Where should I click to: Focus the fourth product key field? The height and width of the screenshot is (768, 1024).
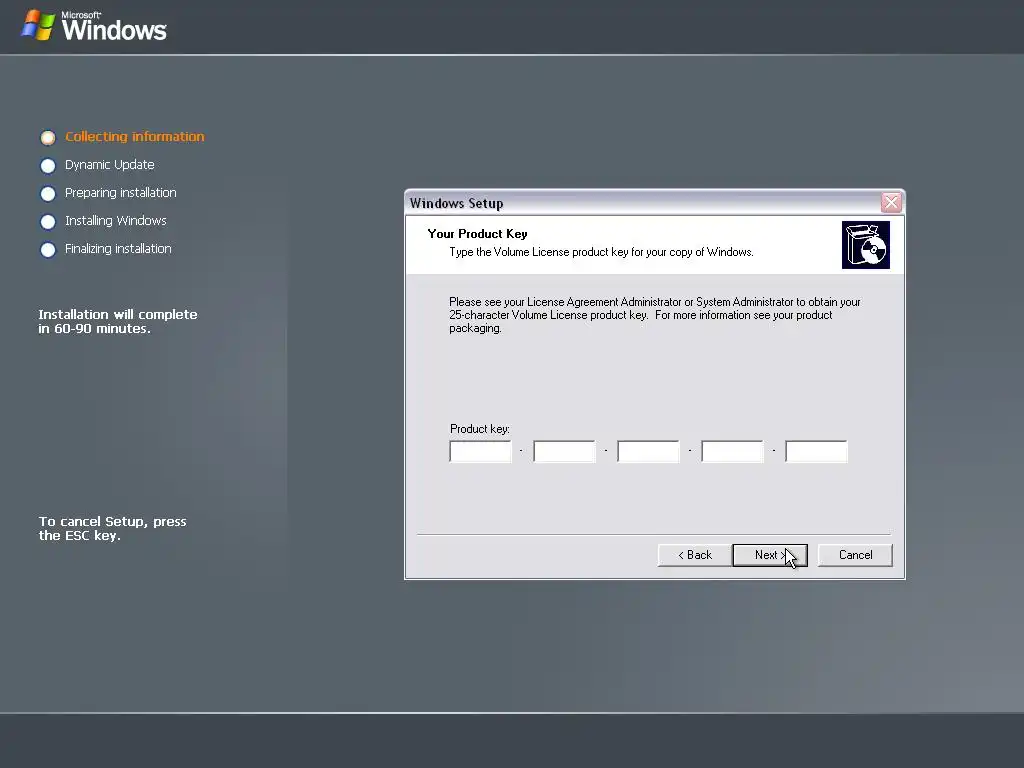[x=732, y=451]
